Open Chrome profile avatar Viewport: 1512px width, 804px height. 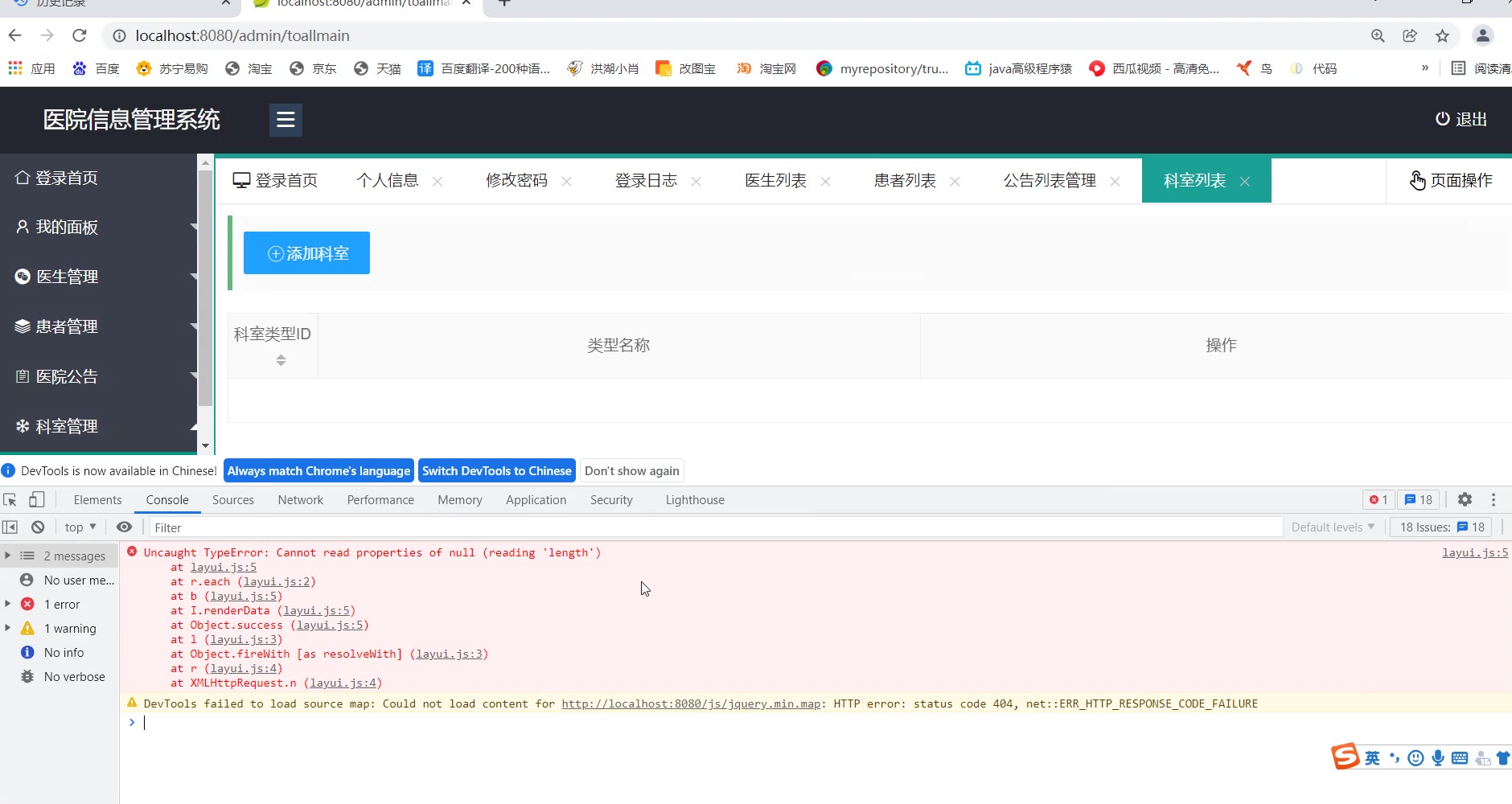click(x=1482, y=35)
